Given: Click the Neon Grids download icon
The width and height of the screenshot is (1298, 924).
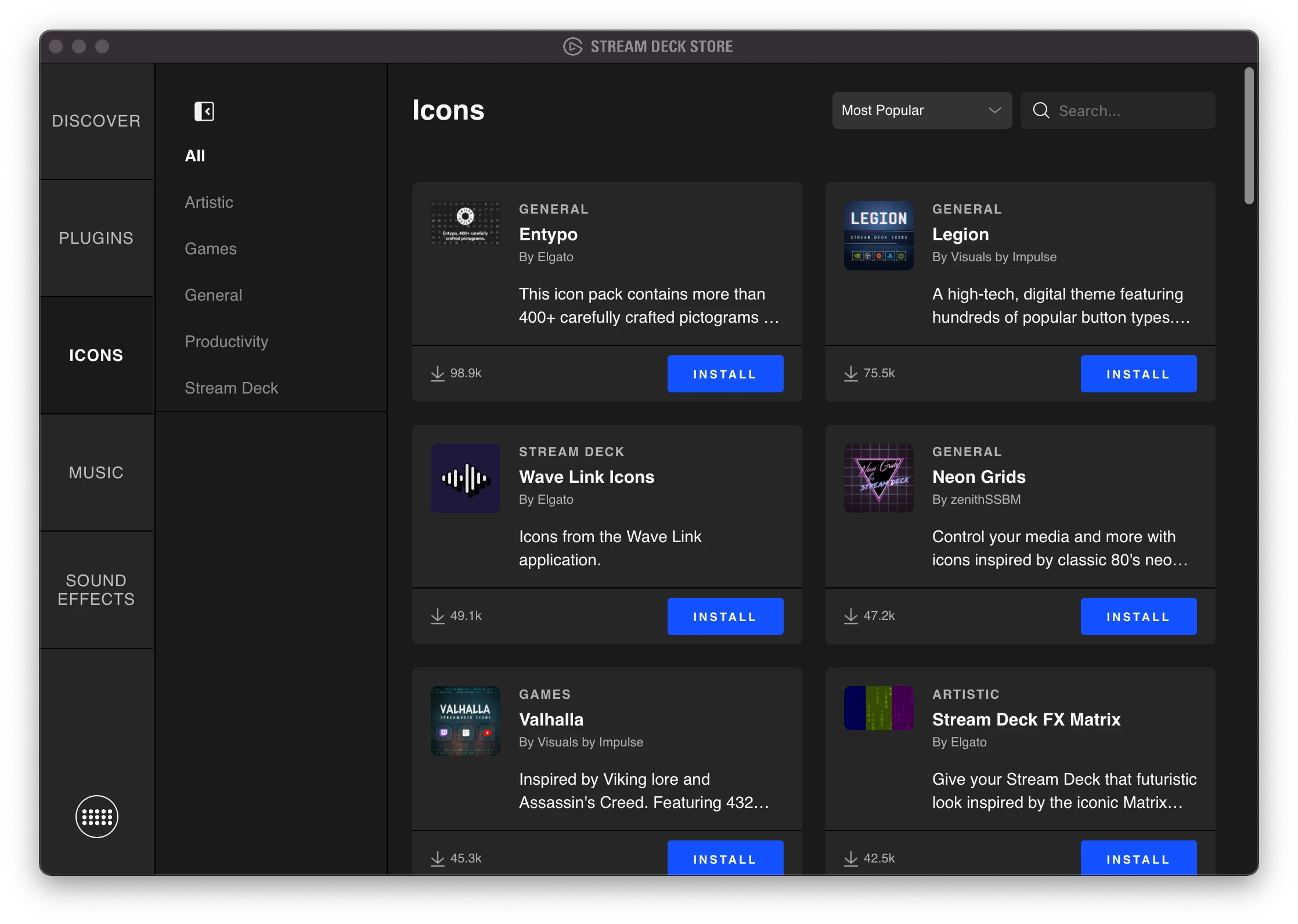Looking at the screenshot, I should pyautogui.click(x=851, y=616).
